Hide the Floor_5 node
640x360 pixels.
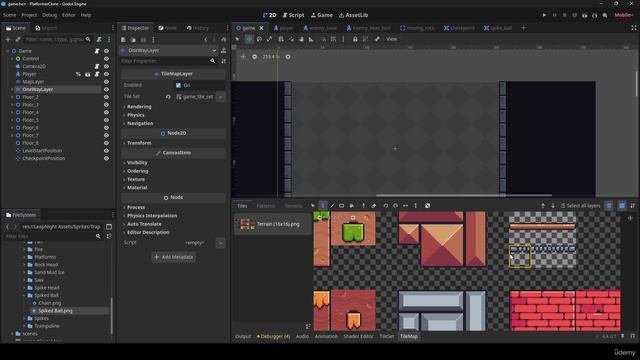[x=106, y=120]
